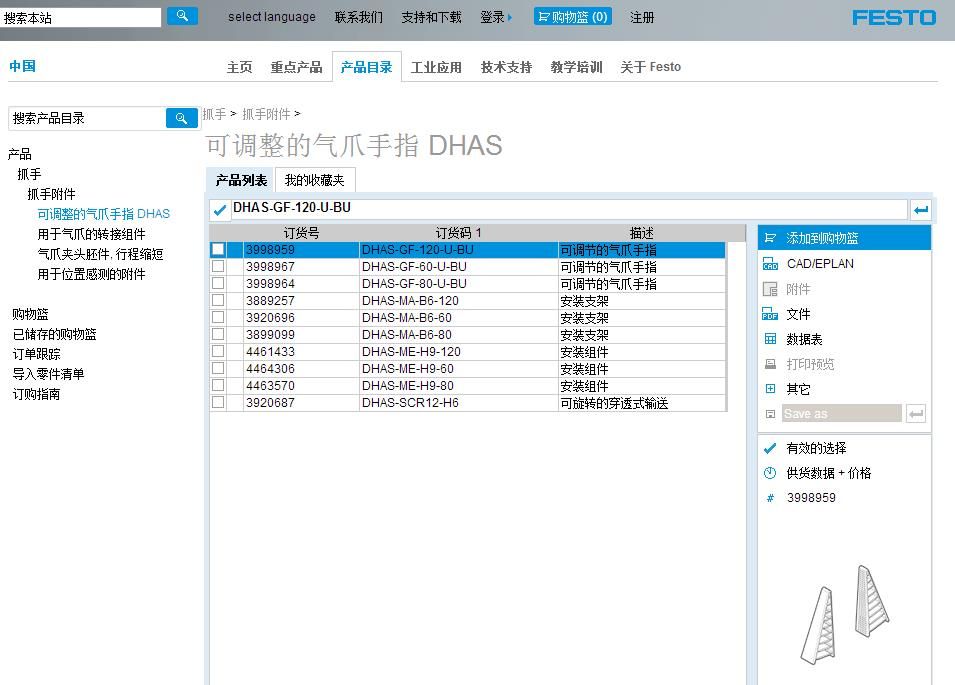Open 导入零件清单 in the sidebar
The width and height of the screenshot is (955, 685).
(x=48, y=374)
